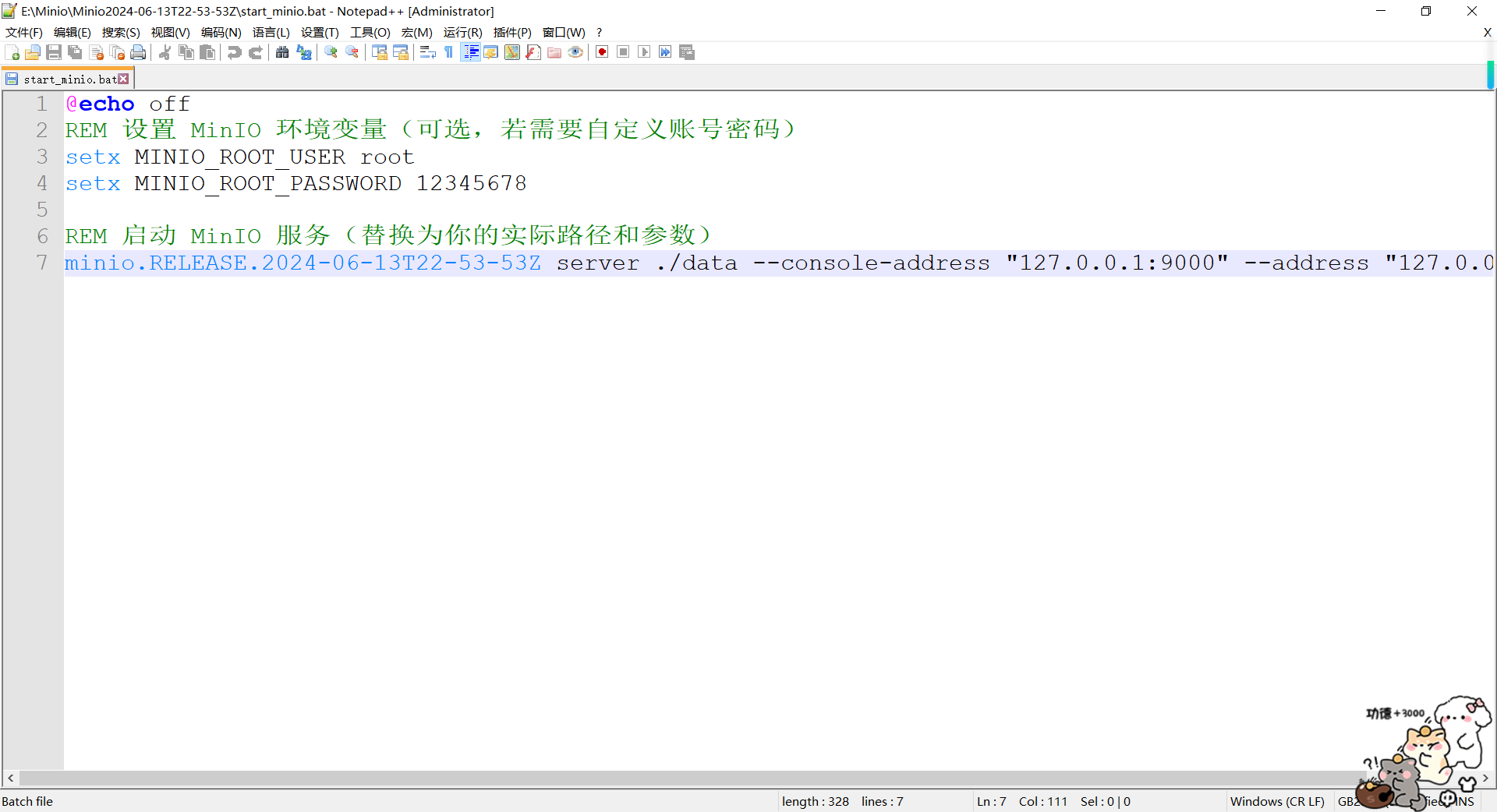Toggle the indent guide icon
This screenshot has width=1497, height=812.
point(470,52)
